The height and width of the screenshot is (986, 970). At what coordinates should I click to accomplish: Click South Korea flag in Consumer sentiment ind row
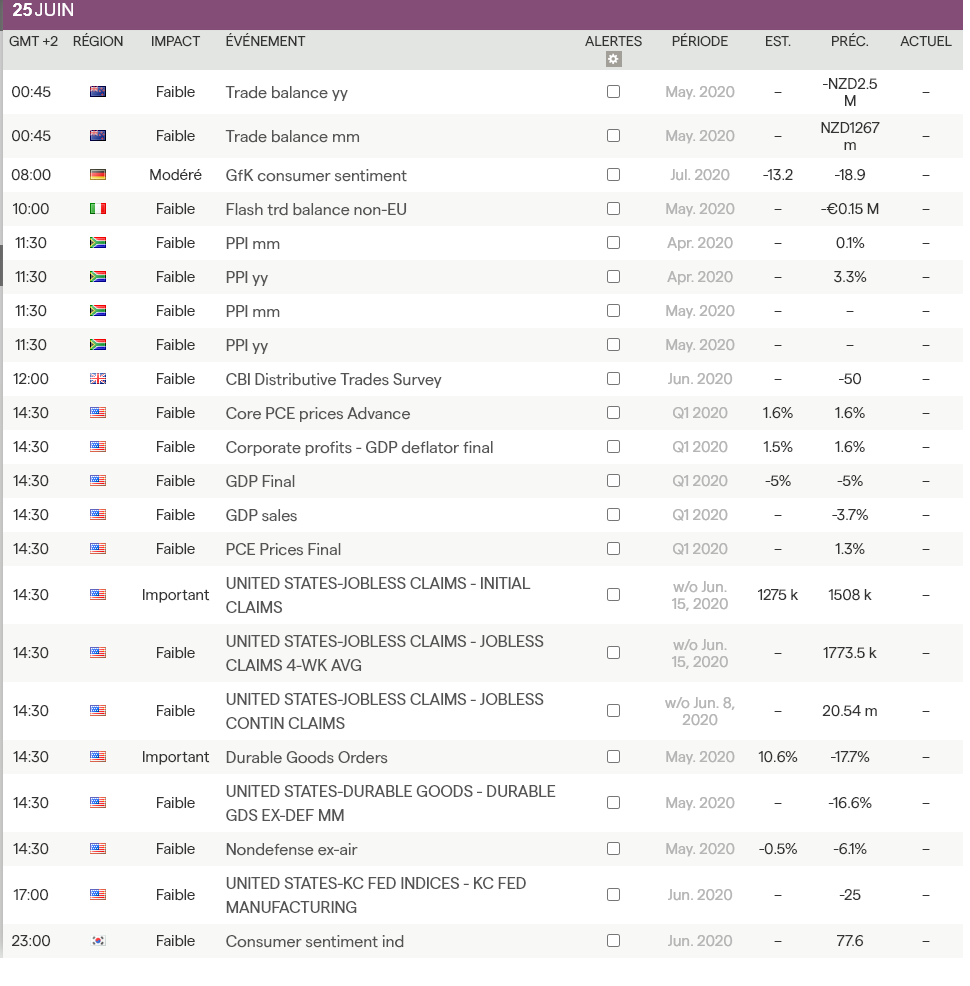[x=98, y=941]
